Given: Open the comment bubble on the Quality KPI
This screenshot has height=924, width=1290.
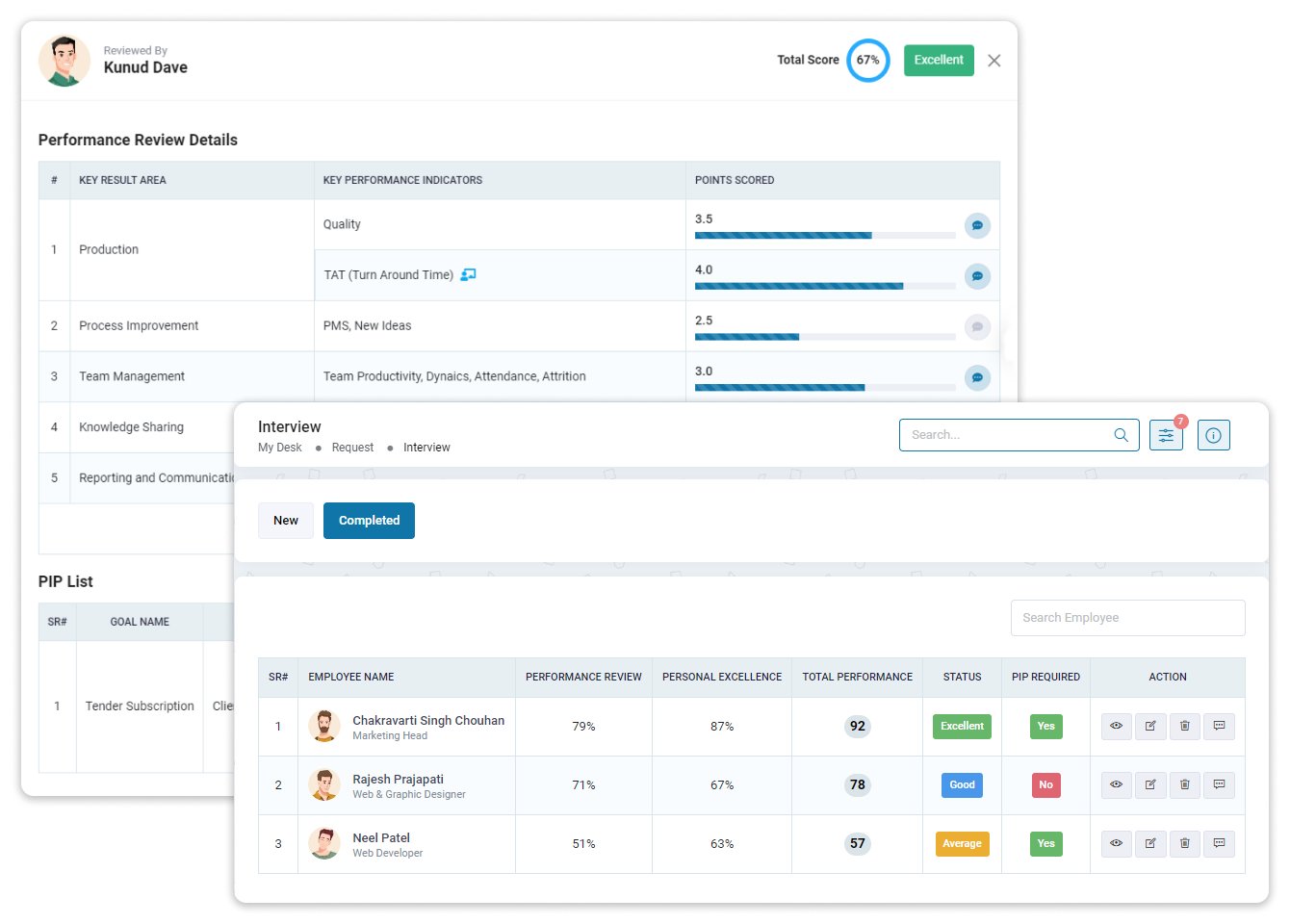Looking at the screenshot, I should pyautogui.click(x=977, y=225).
